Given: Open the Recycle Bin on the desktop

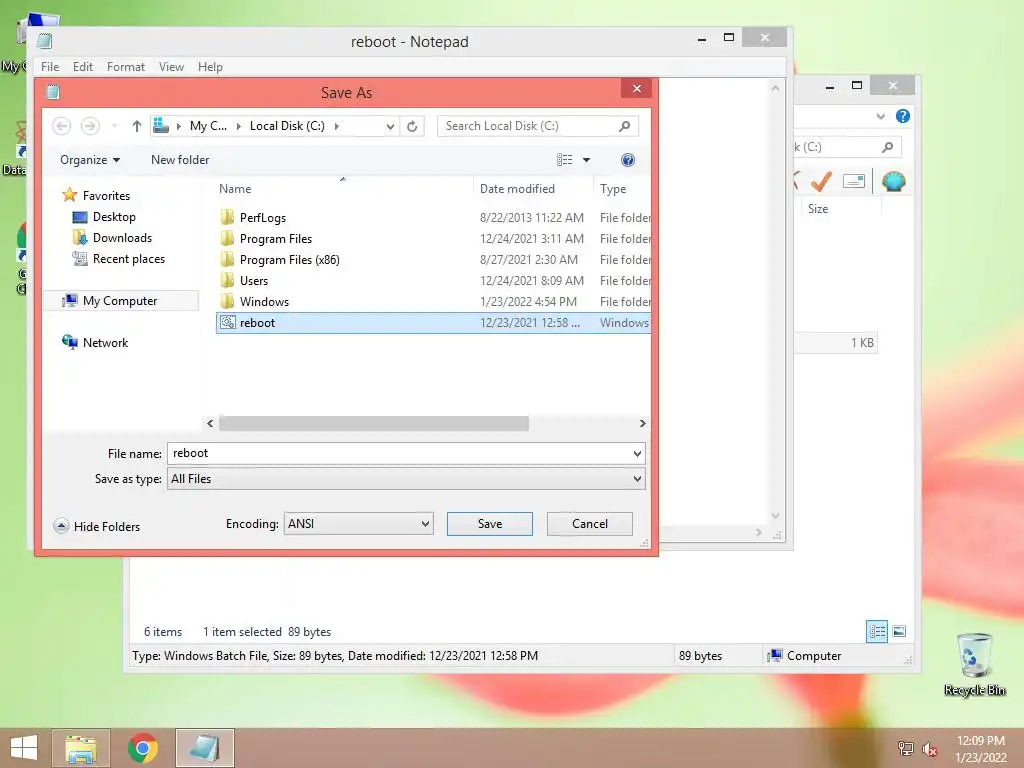Looking at the screenshot, I should click(x=974, y=664).
